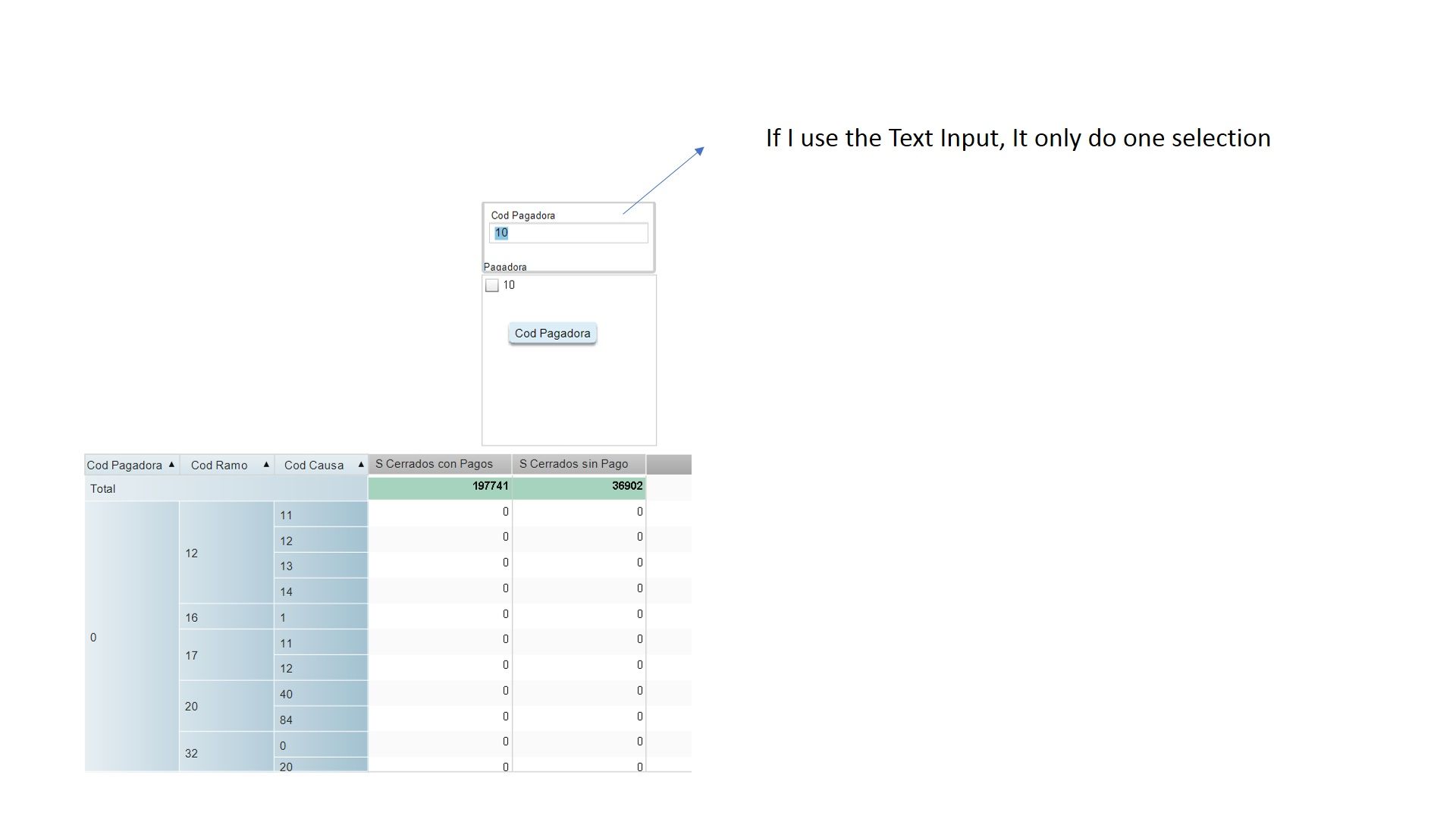This screenshot has height=819, width=1456.
Task: Click the sort arrow on Cod Ramo column
Action: tap(266, 465)
